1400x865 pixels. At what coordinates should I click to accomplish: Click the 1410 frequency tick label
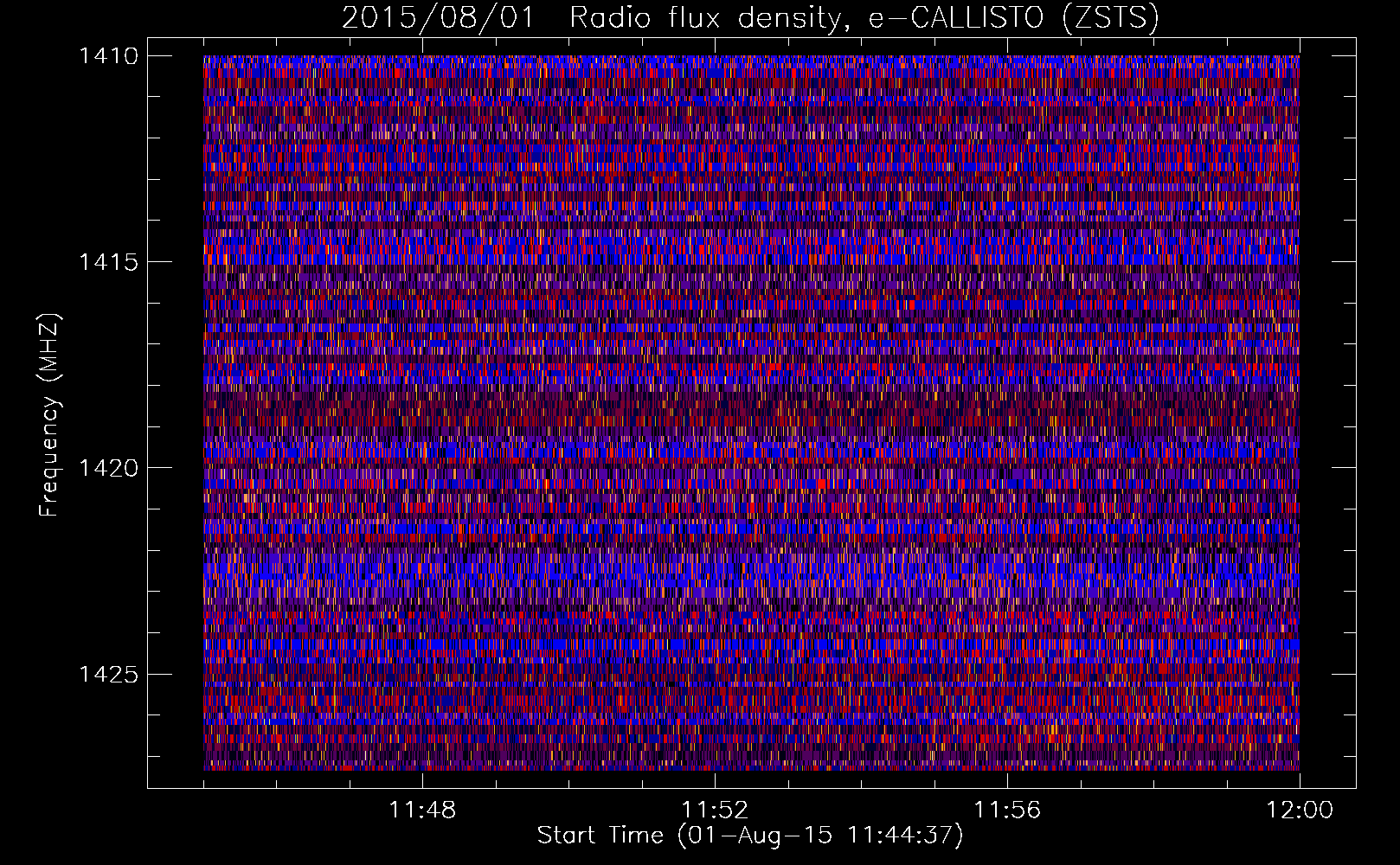[108, 56]
